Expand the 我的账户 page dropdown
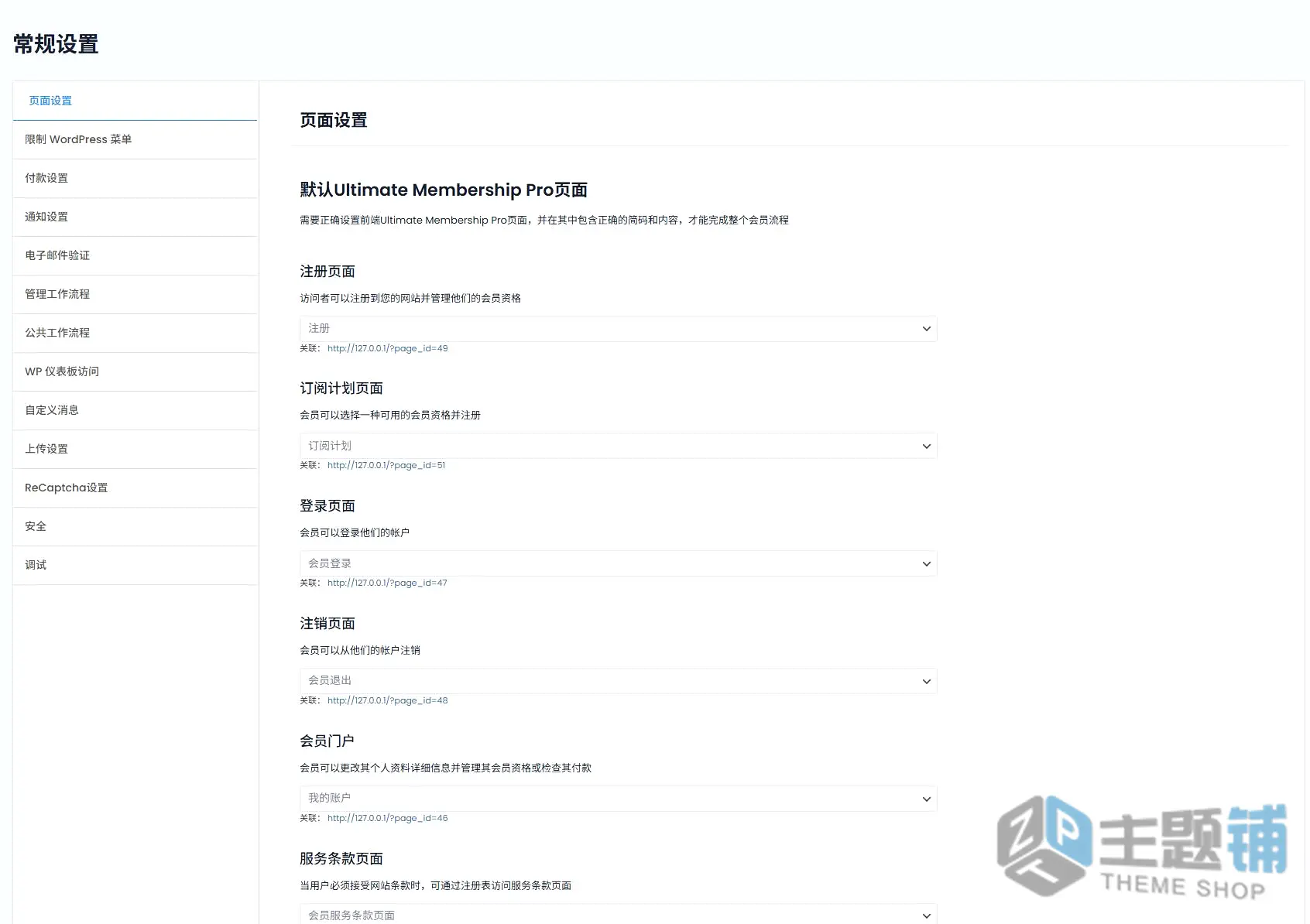Image resolution: width=1310 pixels, height=924 pixels. [618, 799]
